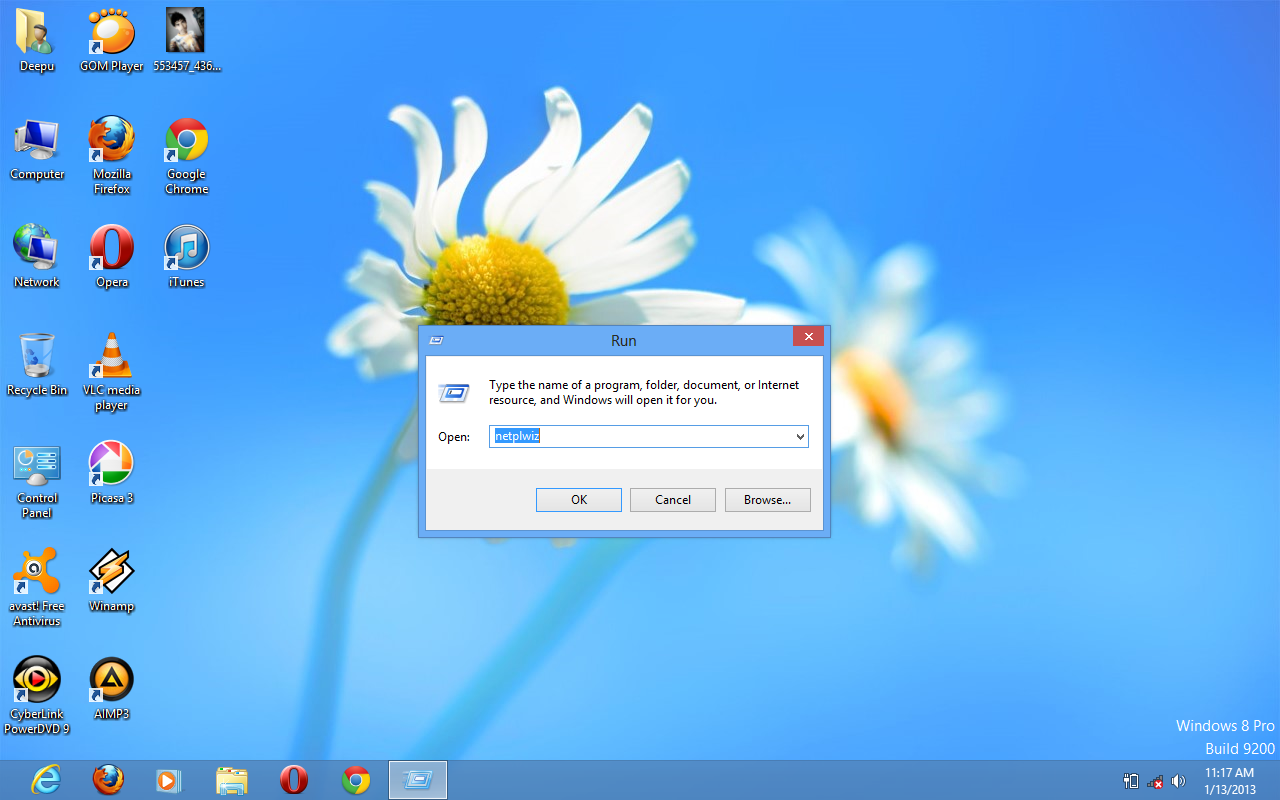Open File Explorer from the taskbar
The height and width of the screenshot is (800, 1280).
[231, 780]
